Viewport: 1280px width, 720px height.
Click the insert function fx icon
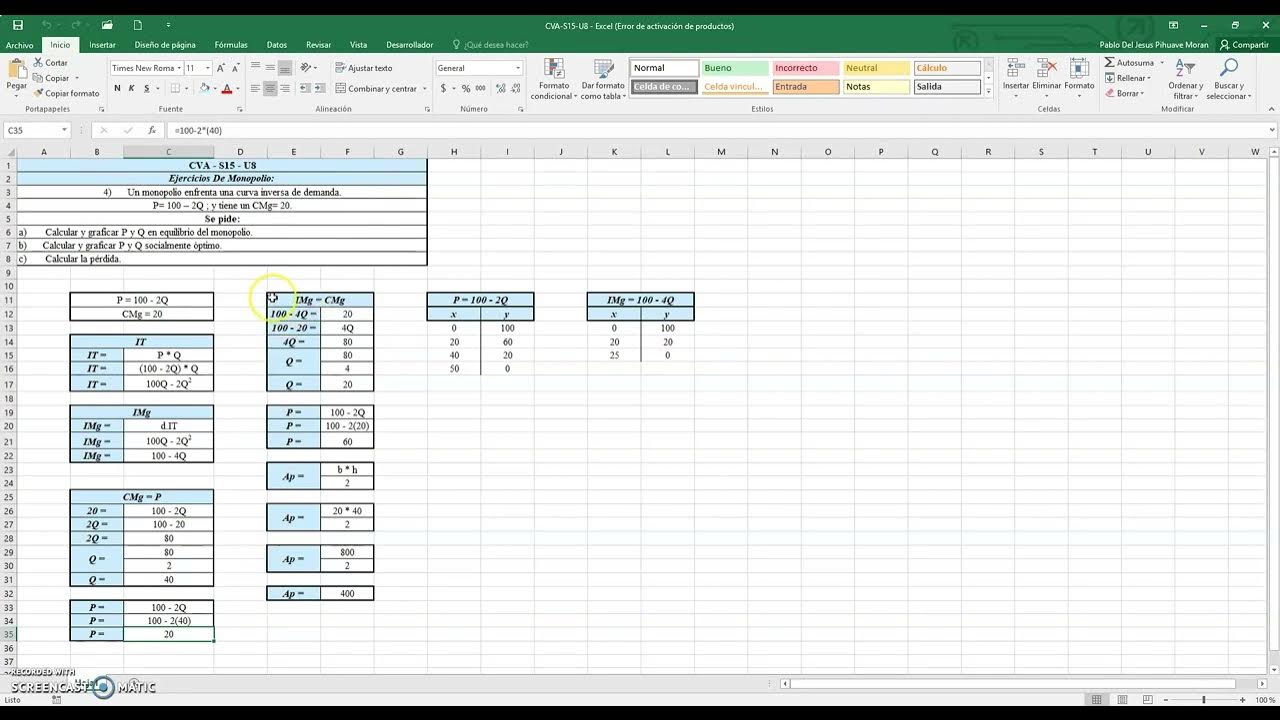pos(152,130)
